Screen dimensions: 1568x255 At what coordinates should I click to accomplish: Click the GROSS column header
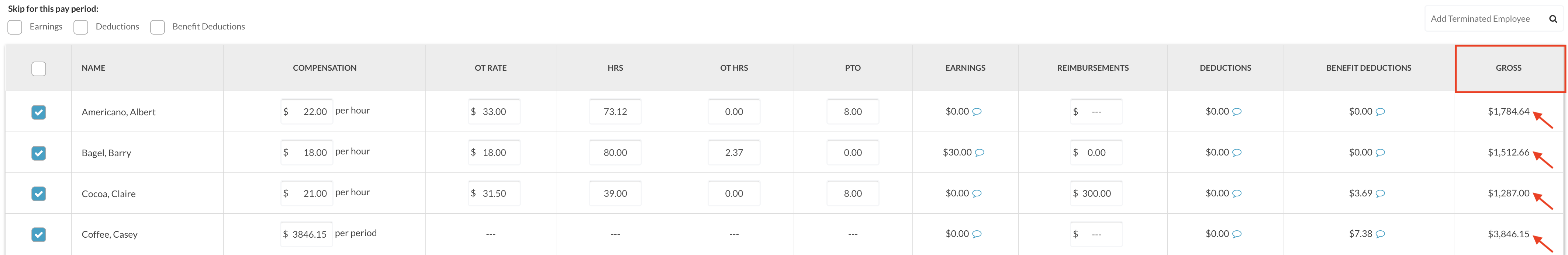1508,68
